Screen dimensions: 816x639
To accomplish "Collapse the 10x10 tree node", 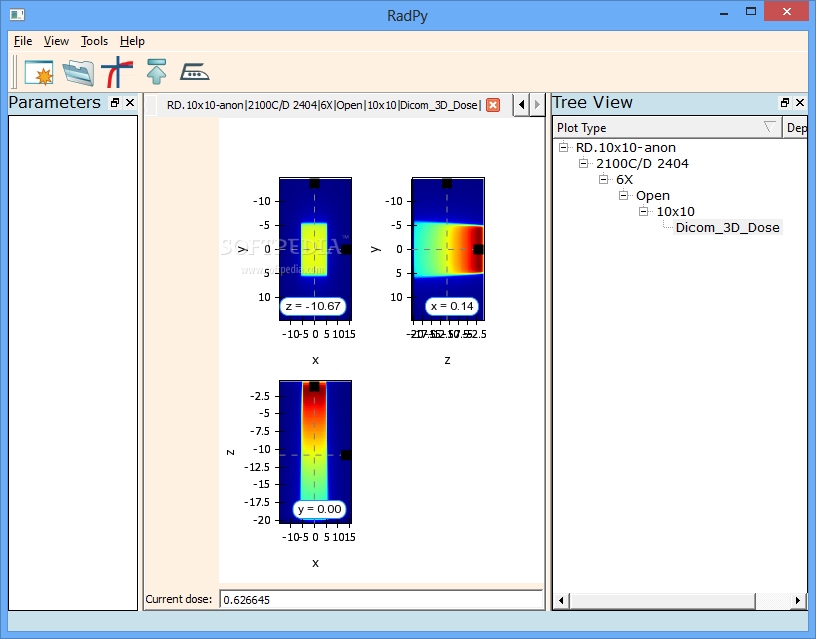I will tap(644, 211).
